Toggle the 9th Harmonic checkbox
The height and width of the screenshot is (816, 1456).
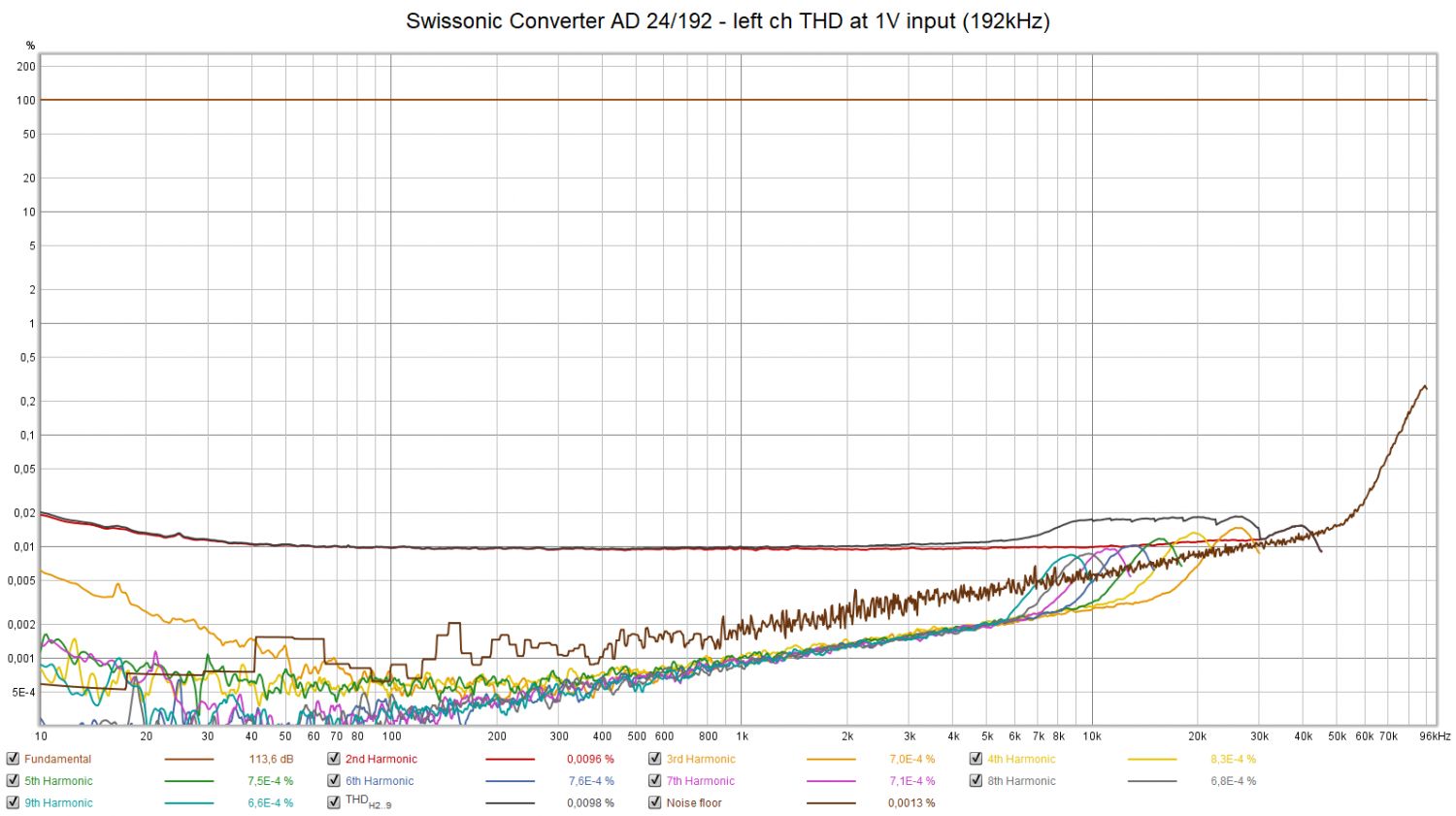pyautogui.click(x=13, y=802)
